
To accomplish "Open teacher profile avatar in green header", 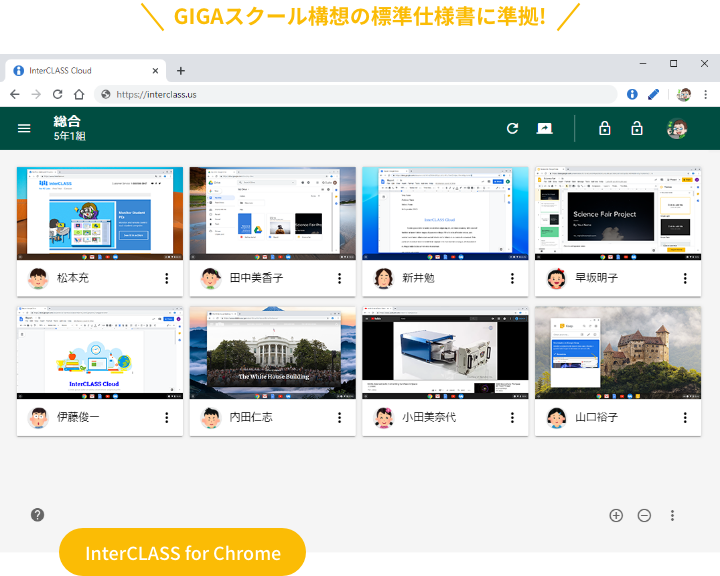I will point(677,129).
